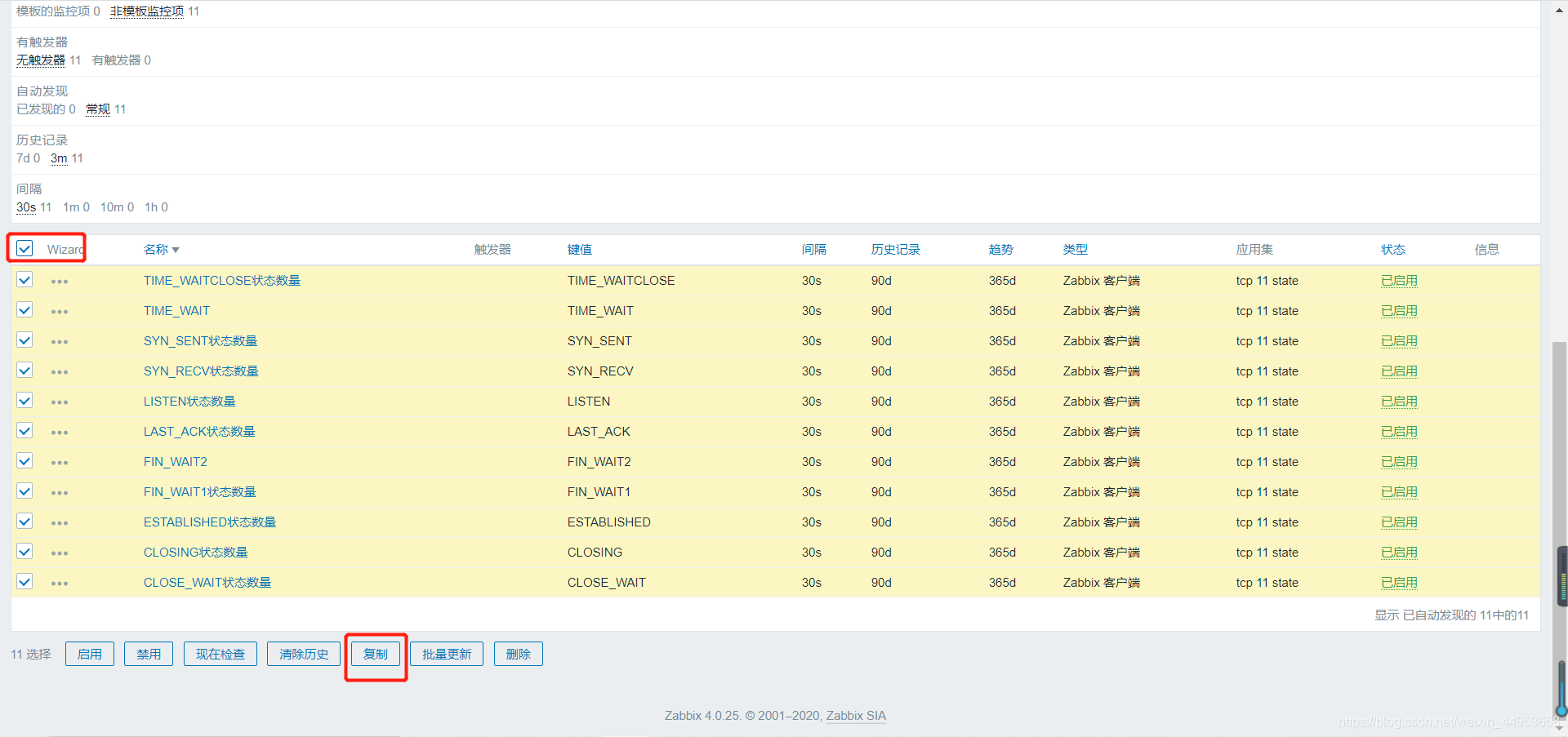Open three-dot menu for FIN_WAIT2 item
This screenshot has height=737, width=1568.
coord(60,463)
